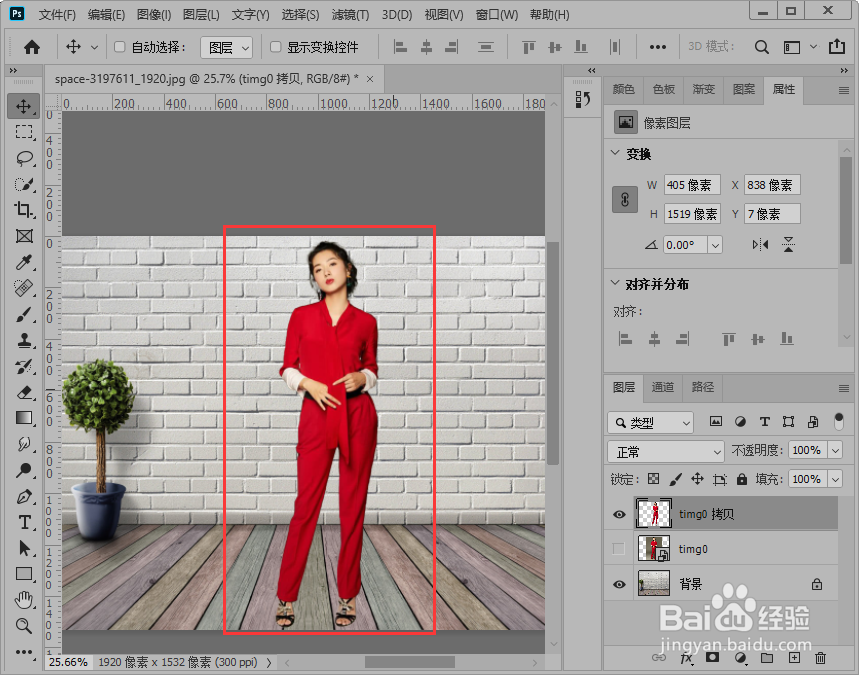Click the horizontal canvas scrollbar
859x675 pixels.
410,662
